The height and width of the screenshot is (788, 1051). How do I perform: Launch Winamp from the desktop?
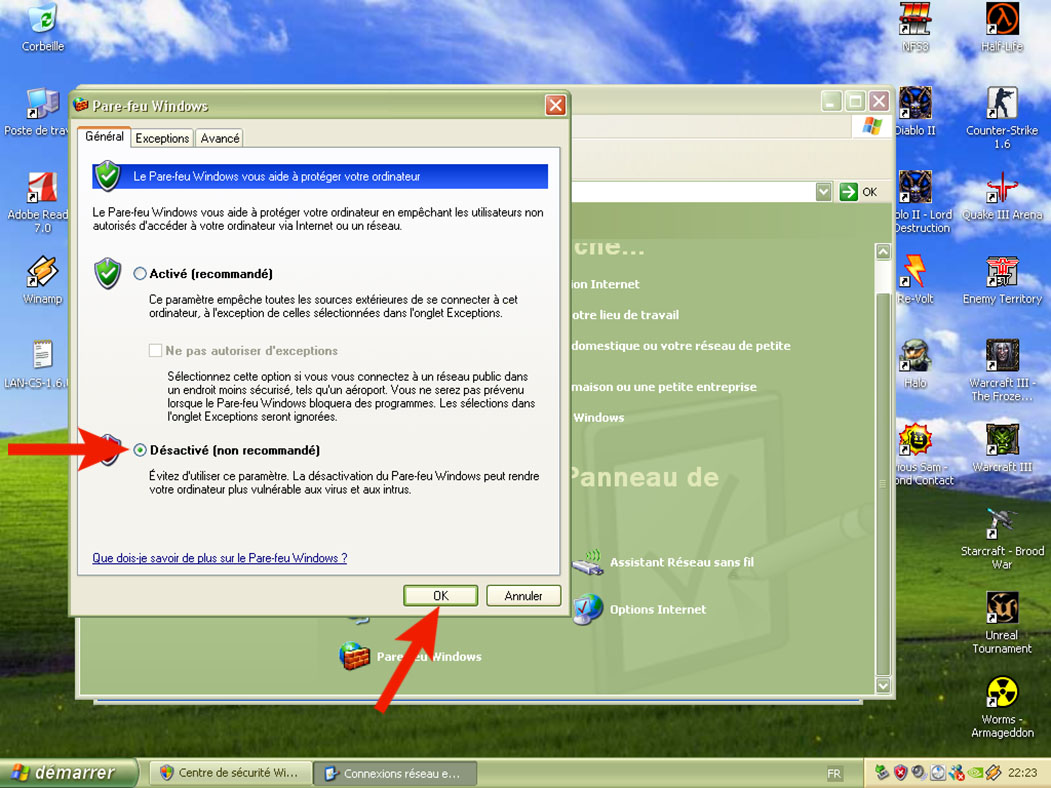click(42, 272)
